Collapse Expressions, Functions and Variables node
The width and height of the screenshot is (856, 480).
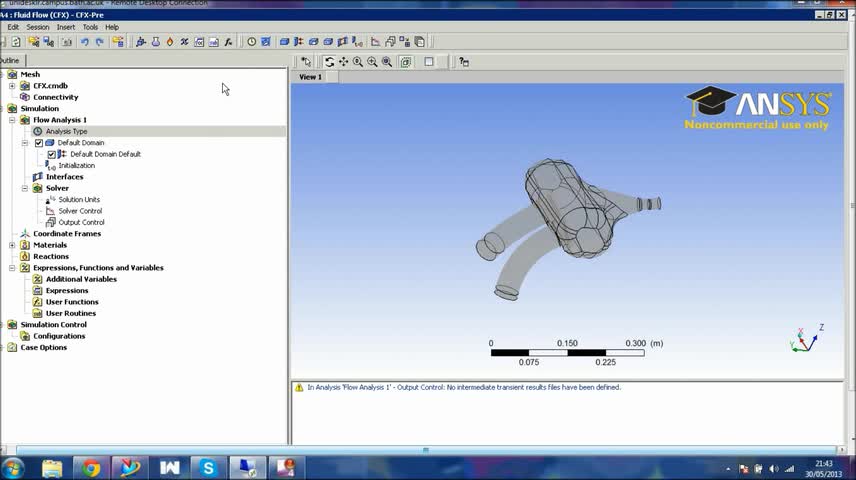tap(12, 268)
